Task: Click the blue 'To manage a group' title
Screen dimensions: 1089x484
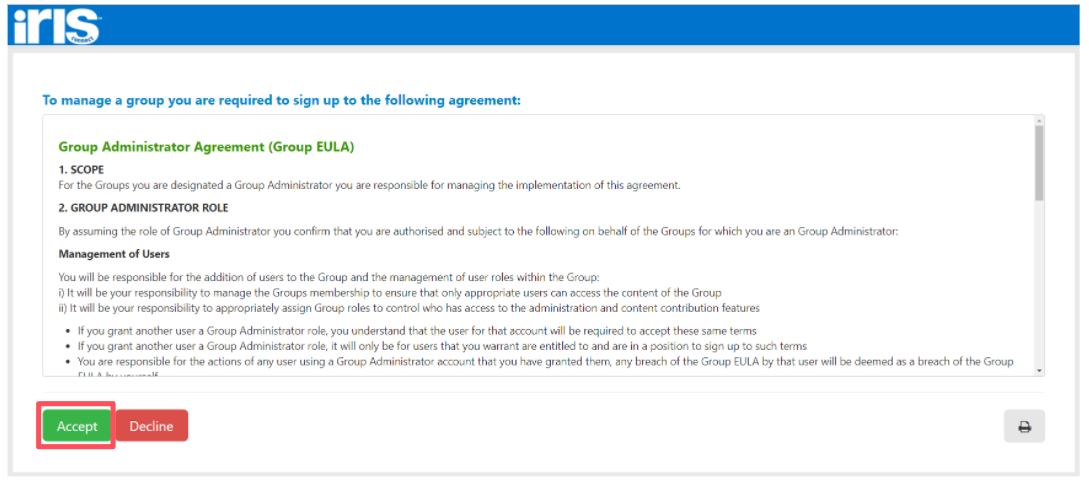Action: pos(281,100)
